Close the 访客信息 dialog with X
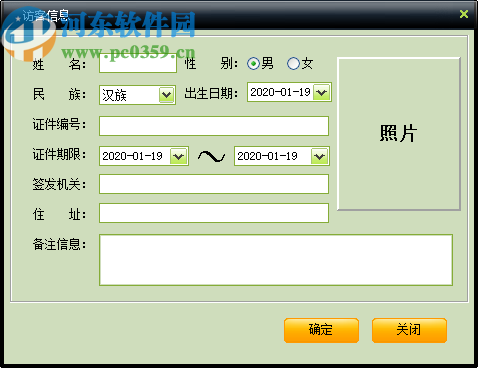The width and height of the screenshot is (478, 368). (464, 14)
